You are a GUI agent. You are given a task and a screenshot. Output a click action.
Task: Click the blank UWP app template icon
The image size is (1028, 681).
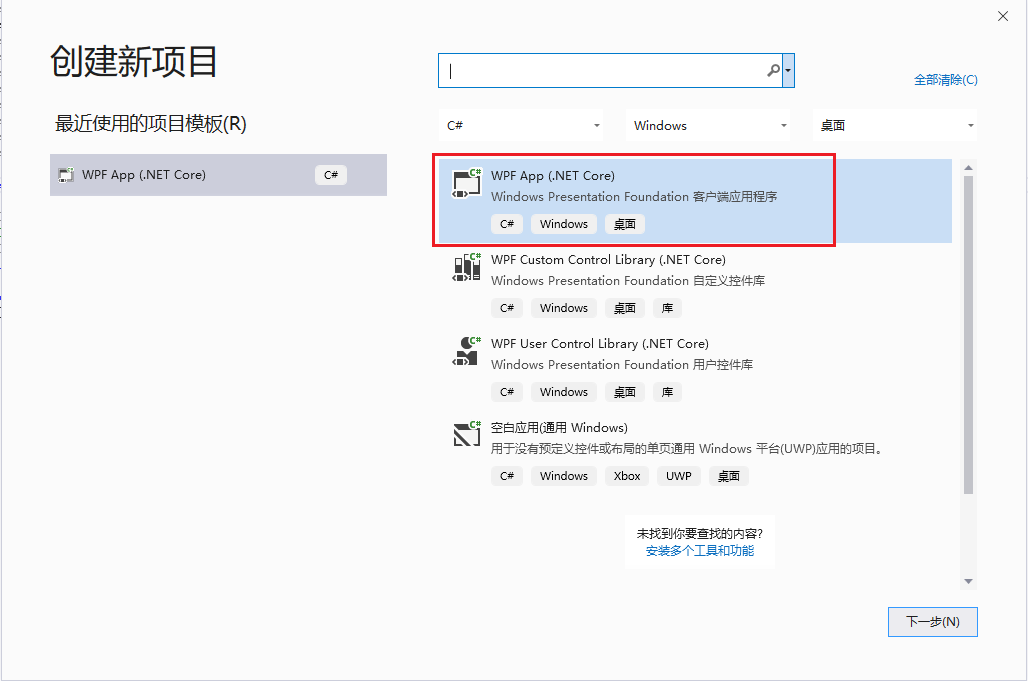(x=466, y=435)
